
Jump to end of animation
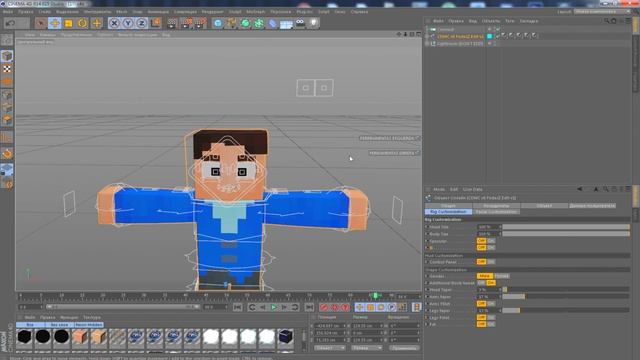[309, 307]
